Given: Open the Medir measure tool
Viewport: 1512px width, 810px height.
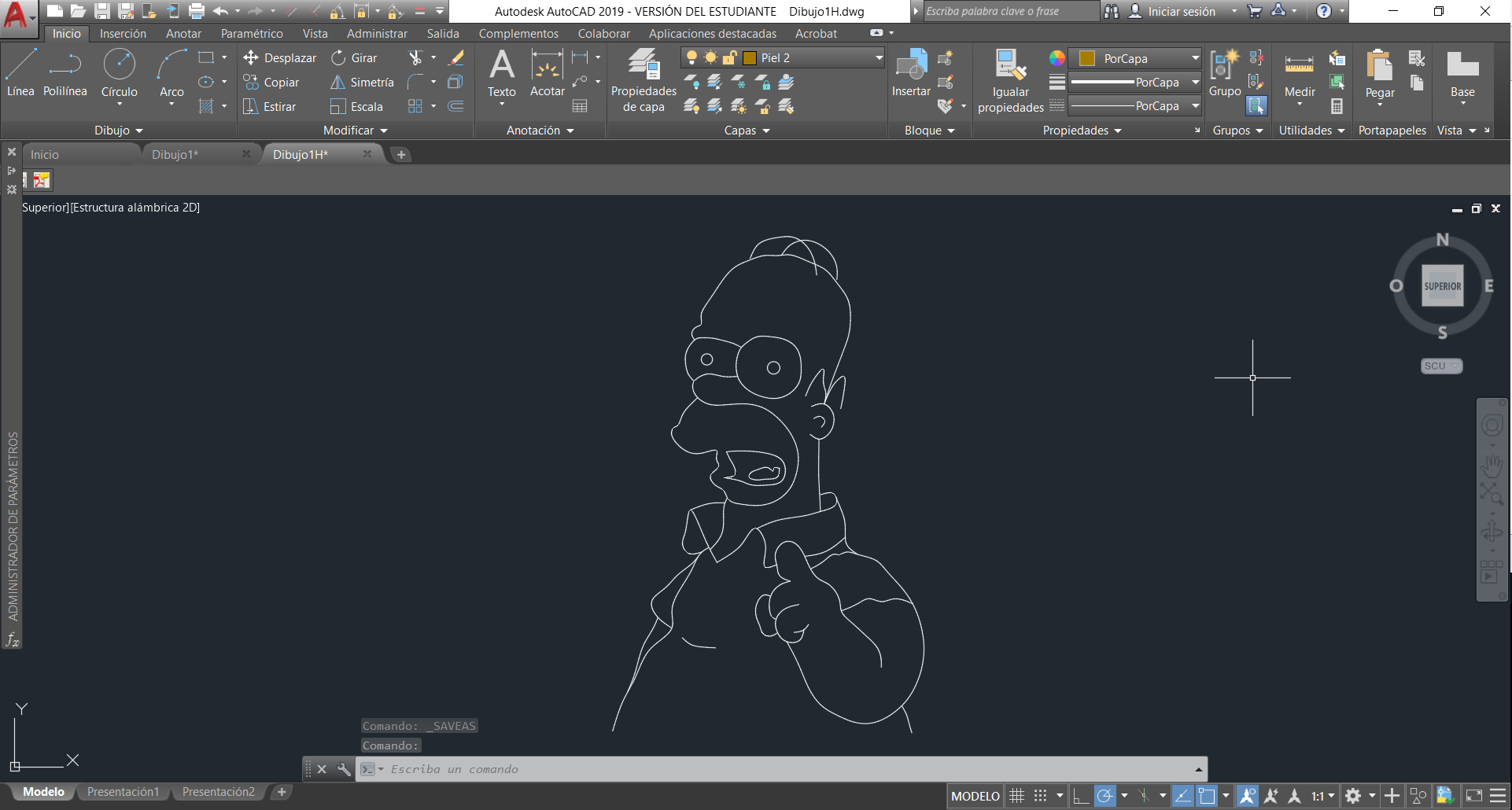Looking at the screenshot, I should (1300, 72).
